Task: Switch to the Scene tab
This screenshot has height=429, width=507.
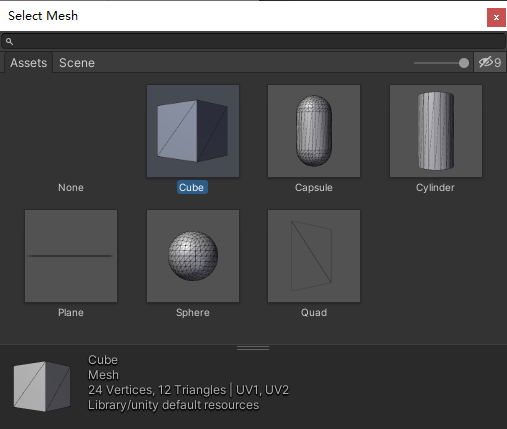Action: 77,63
